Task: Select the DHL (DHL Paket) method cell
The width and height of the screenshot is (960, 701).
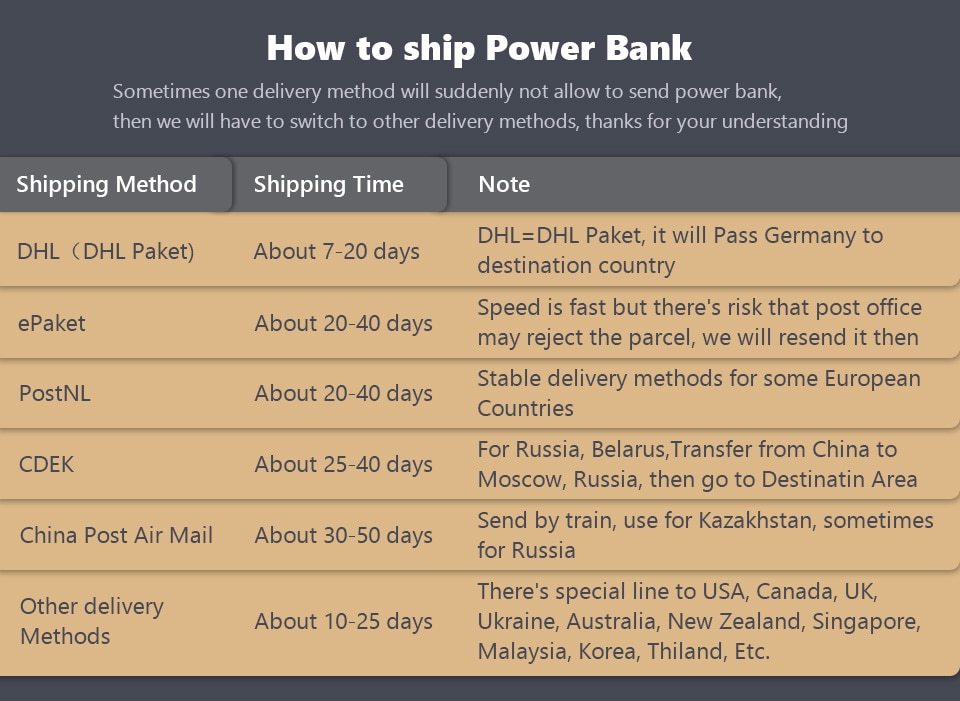Action: coord(106,252)
